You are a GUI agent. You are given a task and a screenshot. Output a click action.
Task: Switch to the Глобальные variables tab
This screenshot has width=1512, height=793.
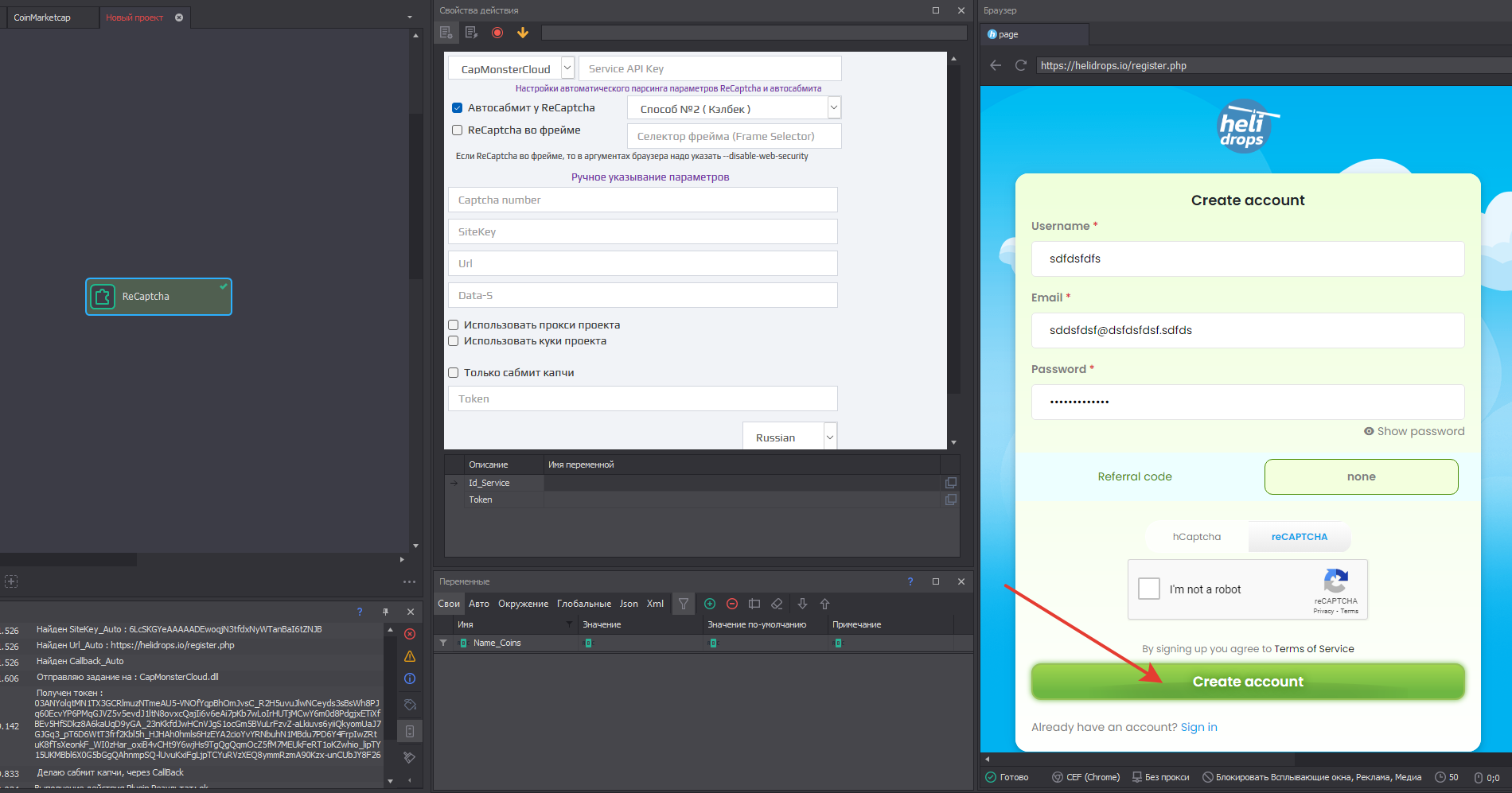point(584,604)
